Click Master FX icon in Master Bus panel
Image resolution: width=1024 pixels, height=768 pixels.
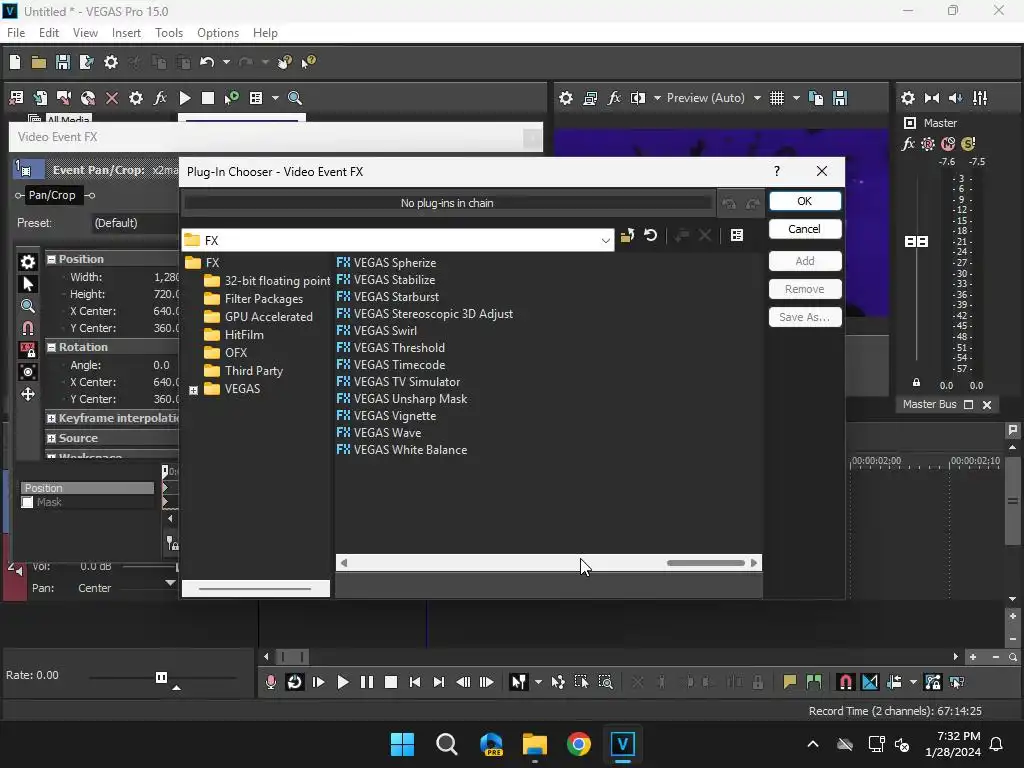908,144
